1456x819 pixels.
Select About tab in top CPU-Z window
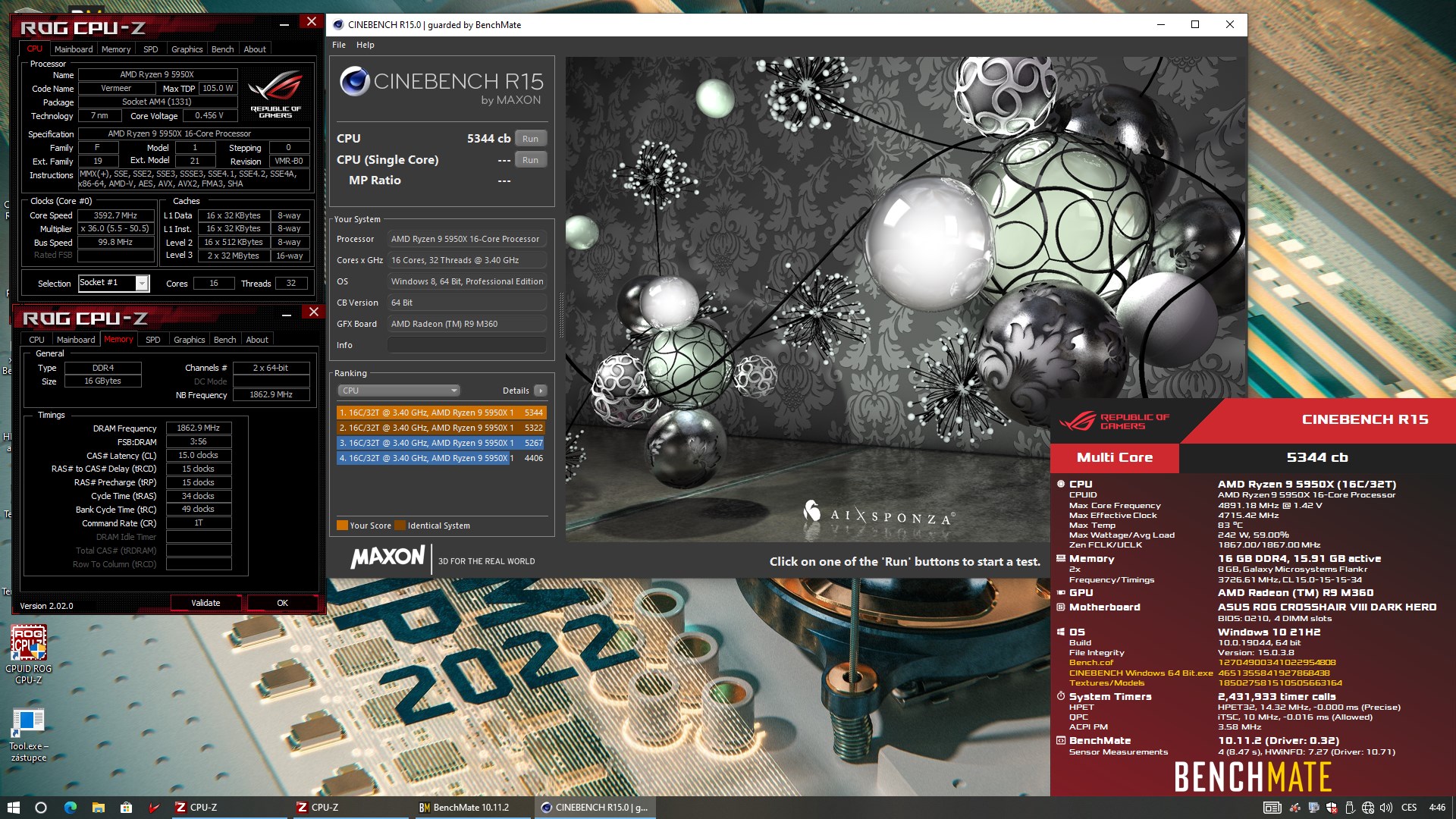(255, 49)
